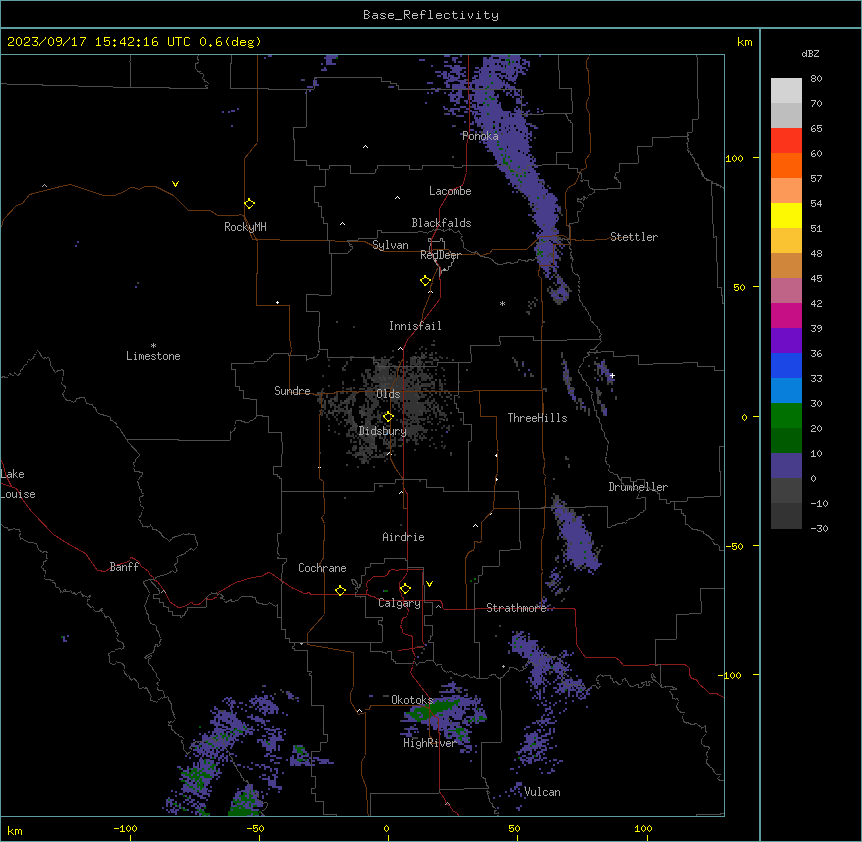Click the Innisfail label

point(415,326)
